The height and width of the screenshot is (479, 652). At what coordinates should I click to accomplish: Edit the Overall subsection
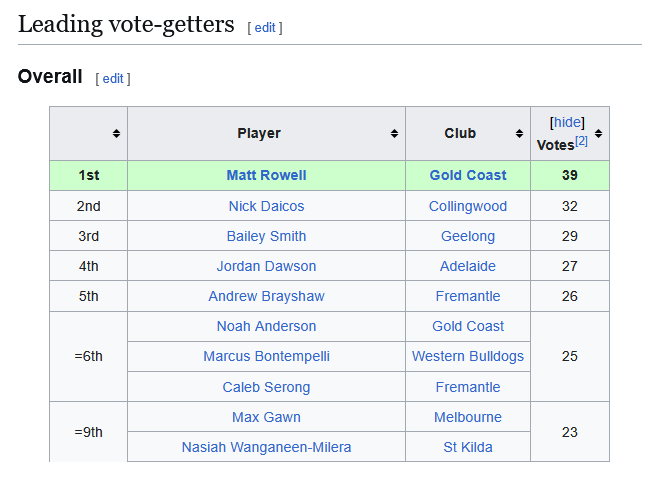113,78
